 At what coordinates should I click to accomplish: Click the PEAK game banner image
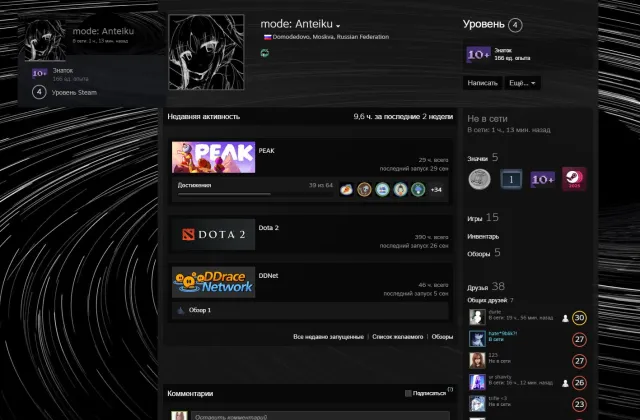[x=213, y=158]
